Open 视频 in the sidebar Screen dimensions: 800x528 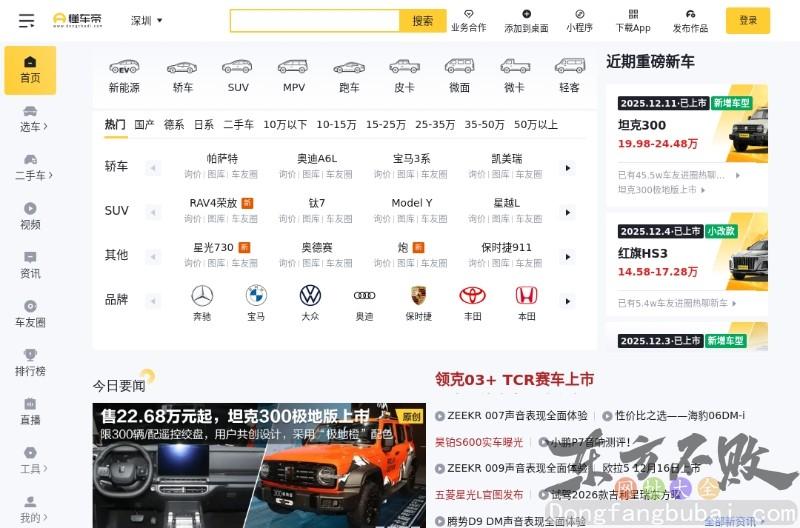(x=30, y=216)
